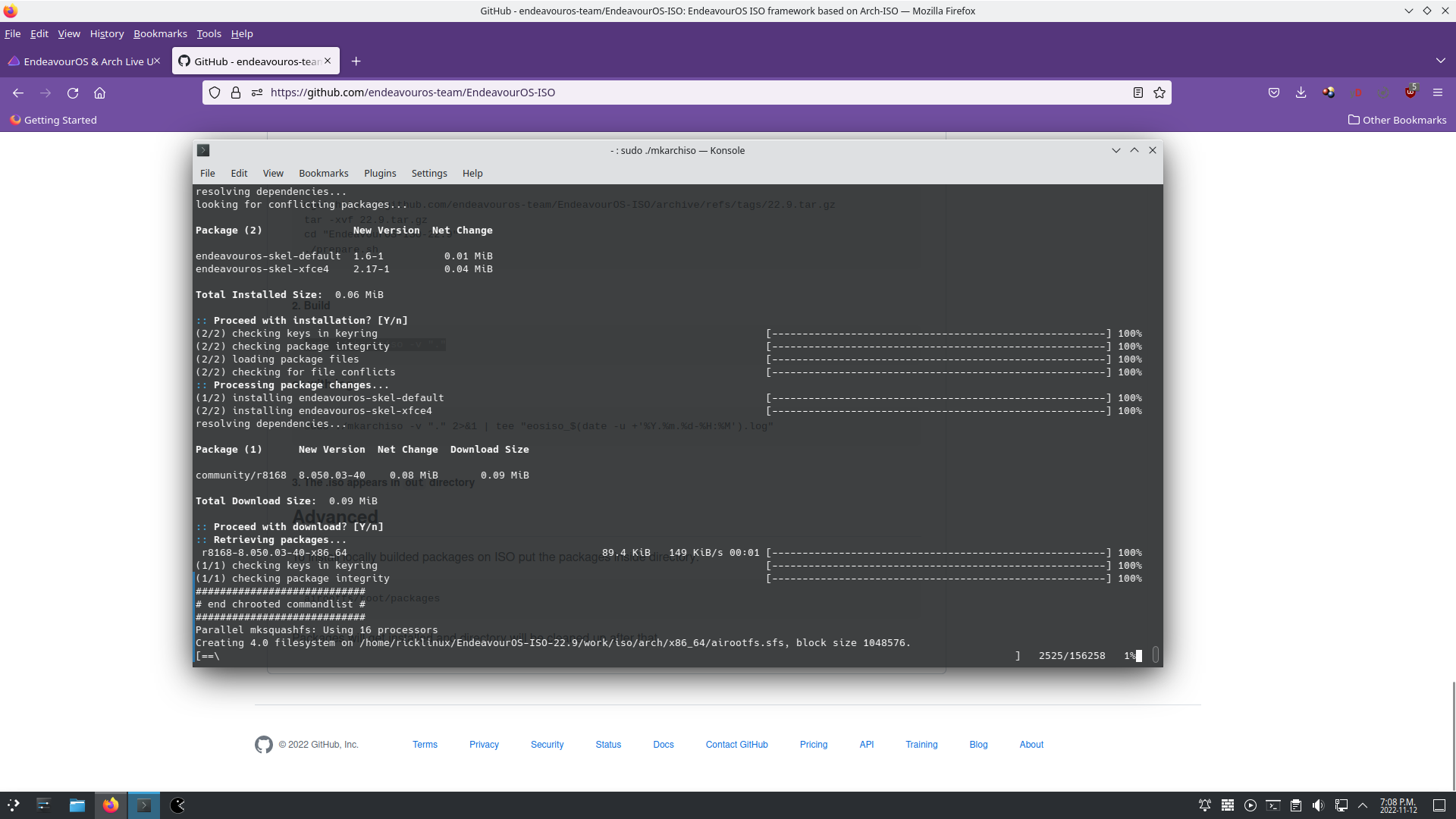Select the GitHub endeavouros-team tab
Image resolution: width=1456 pixels, height=819 pixels.
point(256,61)
